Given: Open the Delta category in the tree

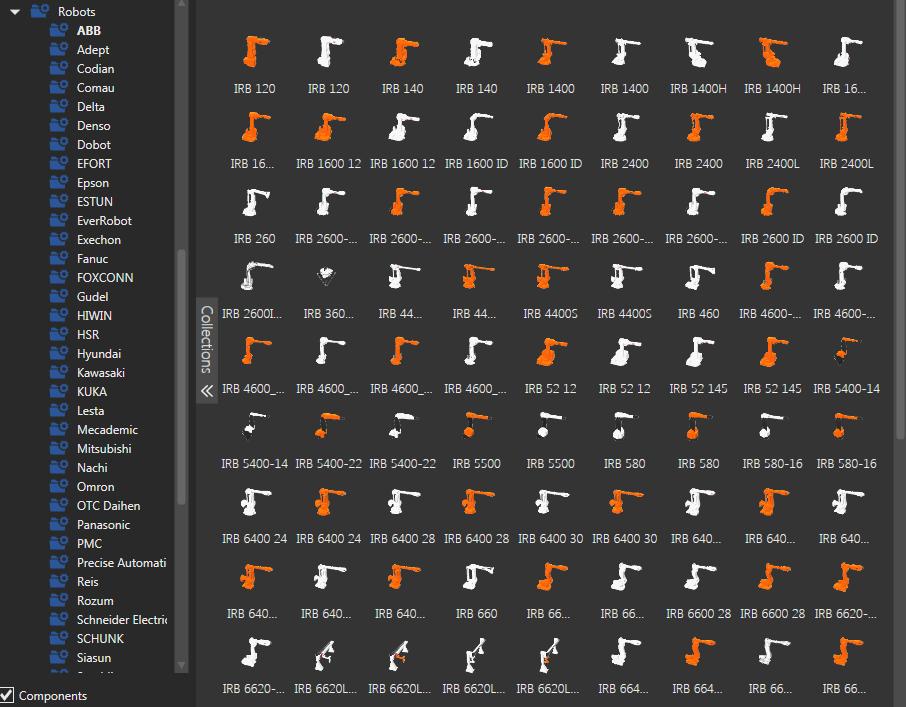Looking at the screenshot, I should point(91,106).
